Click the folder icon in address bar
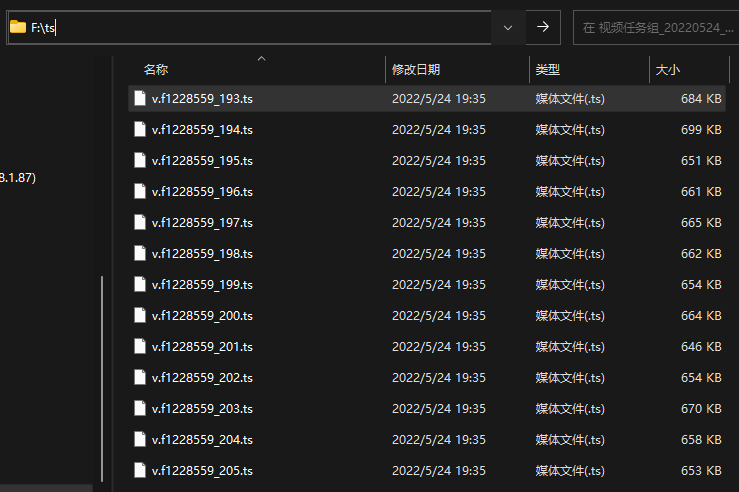The height and width of the screenshot is (492, 739). coord(18,27)
